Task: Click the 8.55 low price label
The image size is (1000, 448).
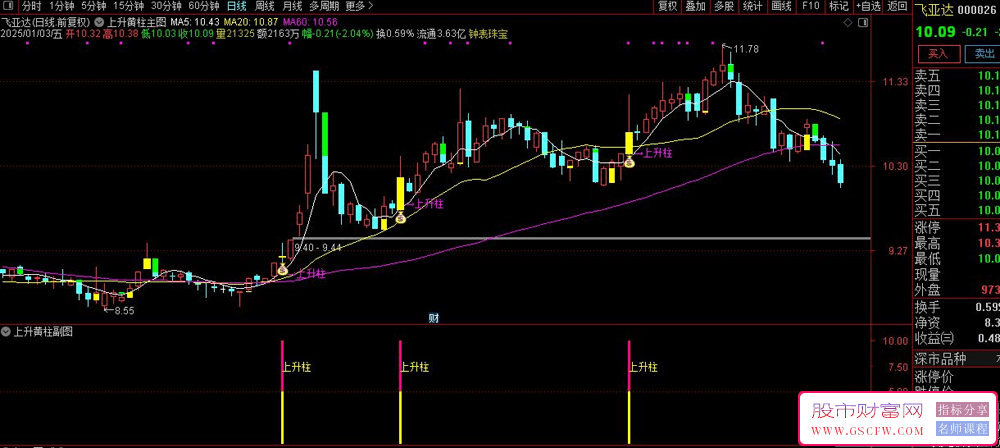Action: click(123, 311)
